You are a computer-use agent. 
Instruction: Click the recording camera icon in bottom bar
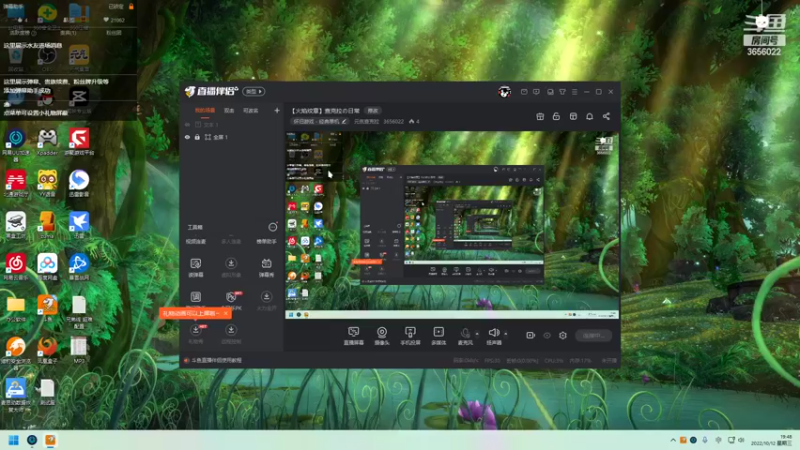click(531, 335)
